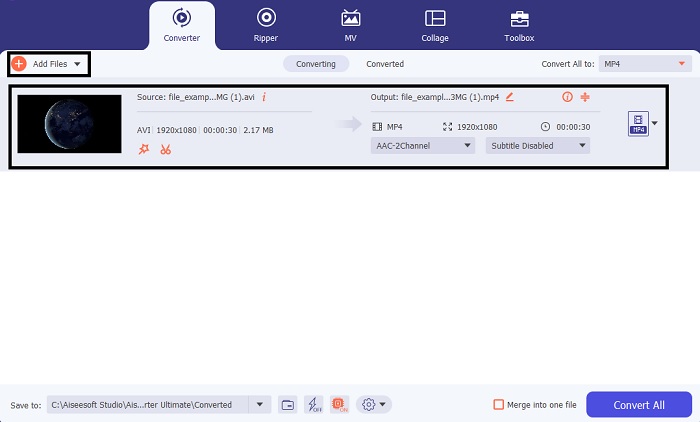Image resolution: width=700 pixels, height=422 pixels.
Task: Toggle the hardware acceleration lightning icon
Action: pyautogui.click(x=313, y=404)
